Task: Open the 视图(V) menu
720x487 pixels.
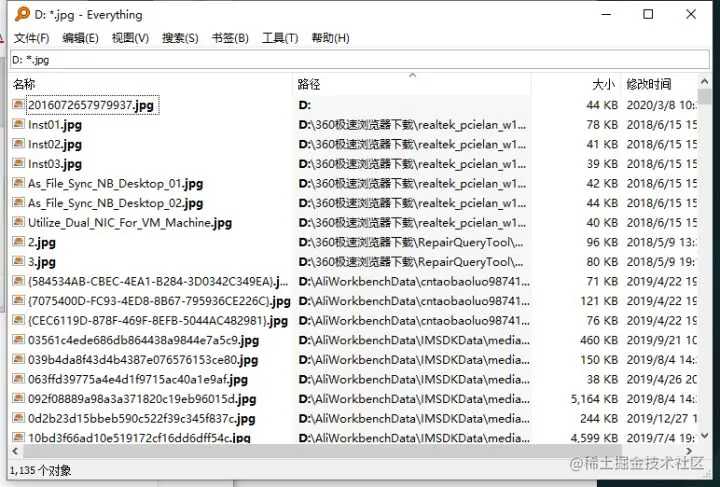Action: pos(130,38)
